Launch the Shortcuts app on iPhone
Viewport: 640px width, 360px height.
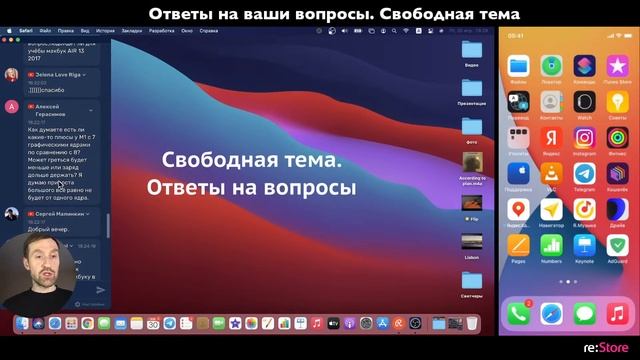[x=584, y=66]
